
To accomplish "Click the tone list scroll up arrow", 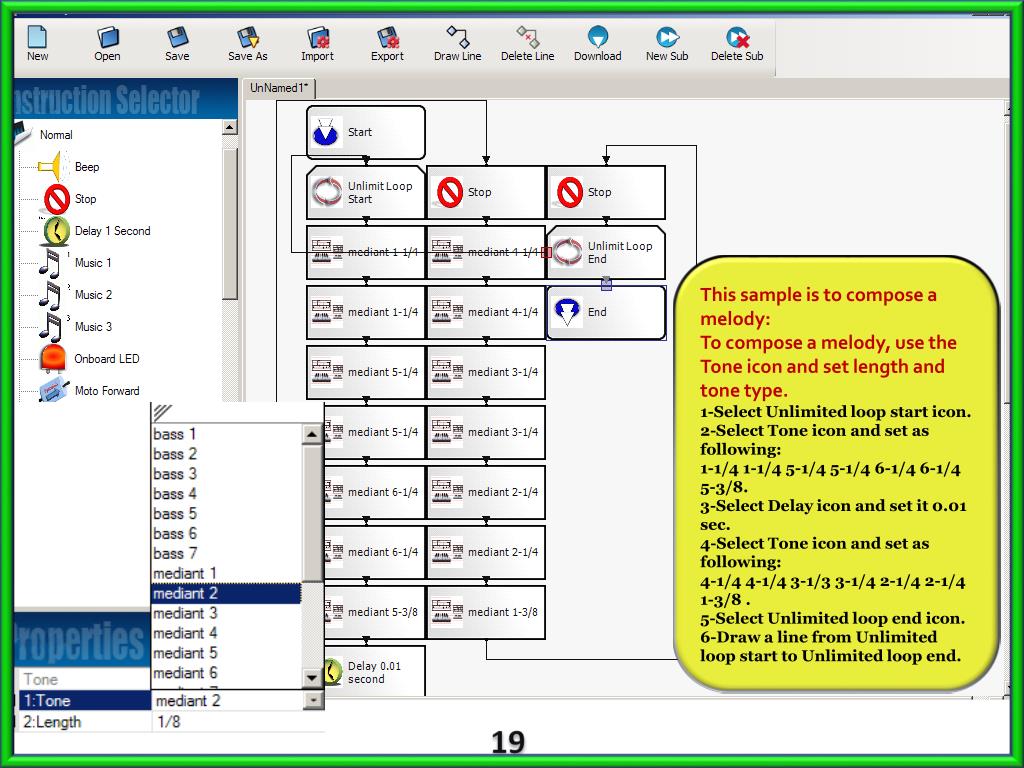I will coord(312,434).
